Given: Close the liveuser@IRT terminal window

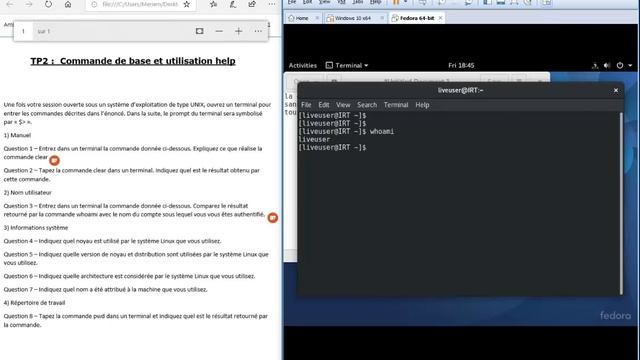Looking at the screenshot, I should point(616,90).
